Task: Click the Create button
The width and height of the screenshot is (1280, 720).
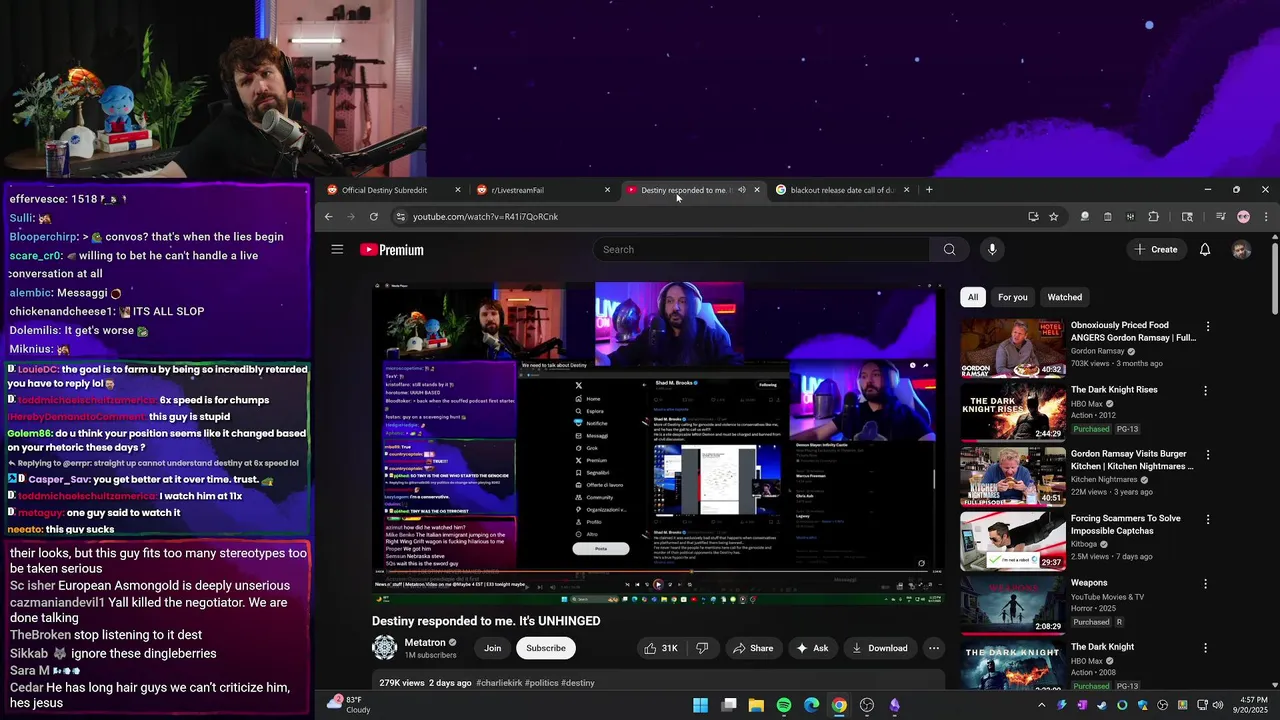Action: click(x=1155, y=249)
